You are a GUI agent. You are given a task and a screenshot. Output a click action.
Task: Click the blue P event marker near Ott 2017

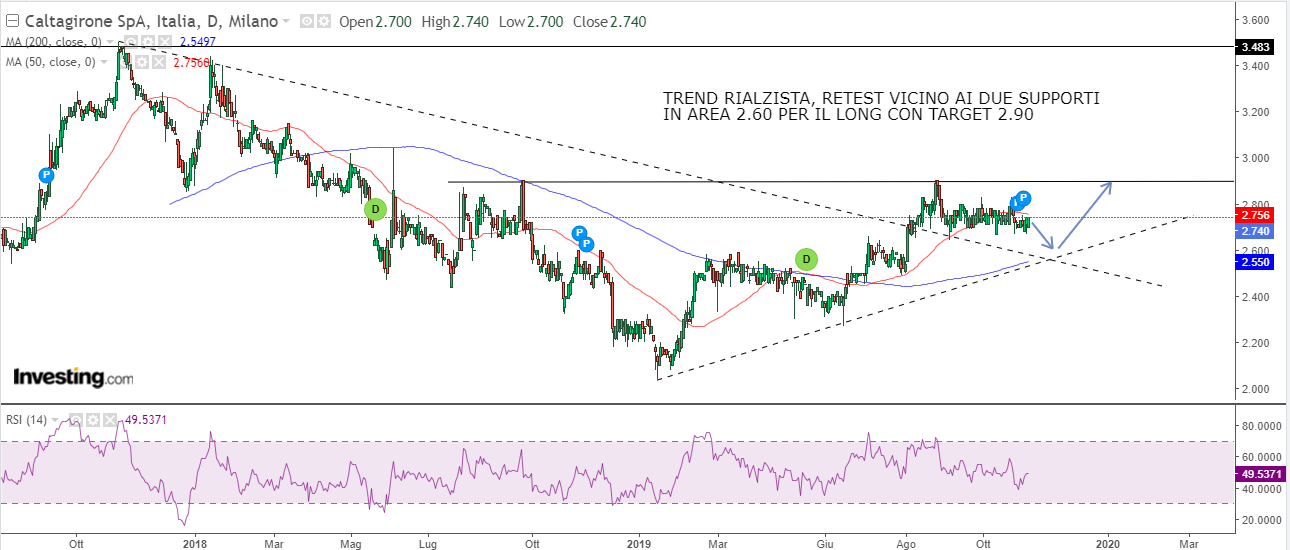(x=46, y=174)
